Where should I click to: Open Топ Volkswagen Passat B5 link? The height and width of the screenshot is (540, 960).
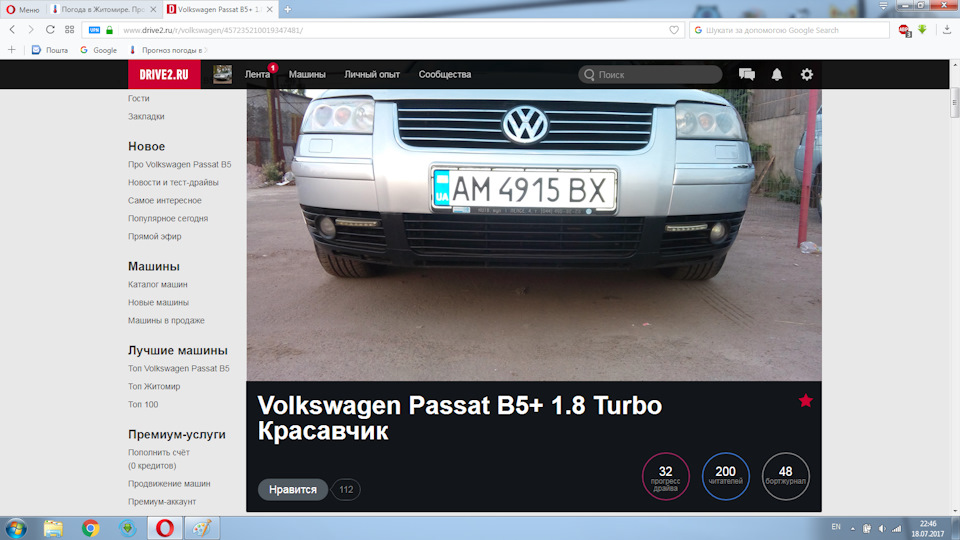(x=179, y=368)
